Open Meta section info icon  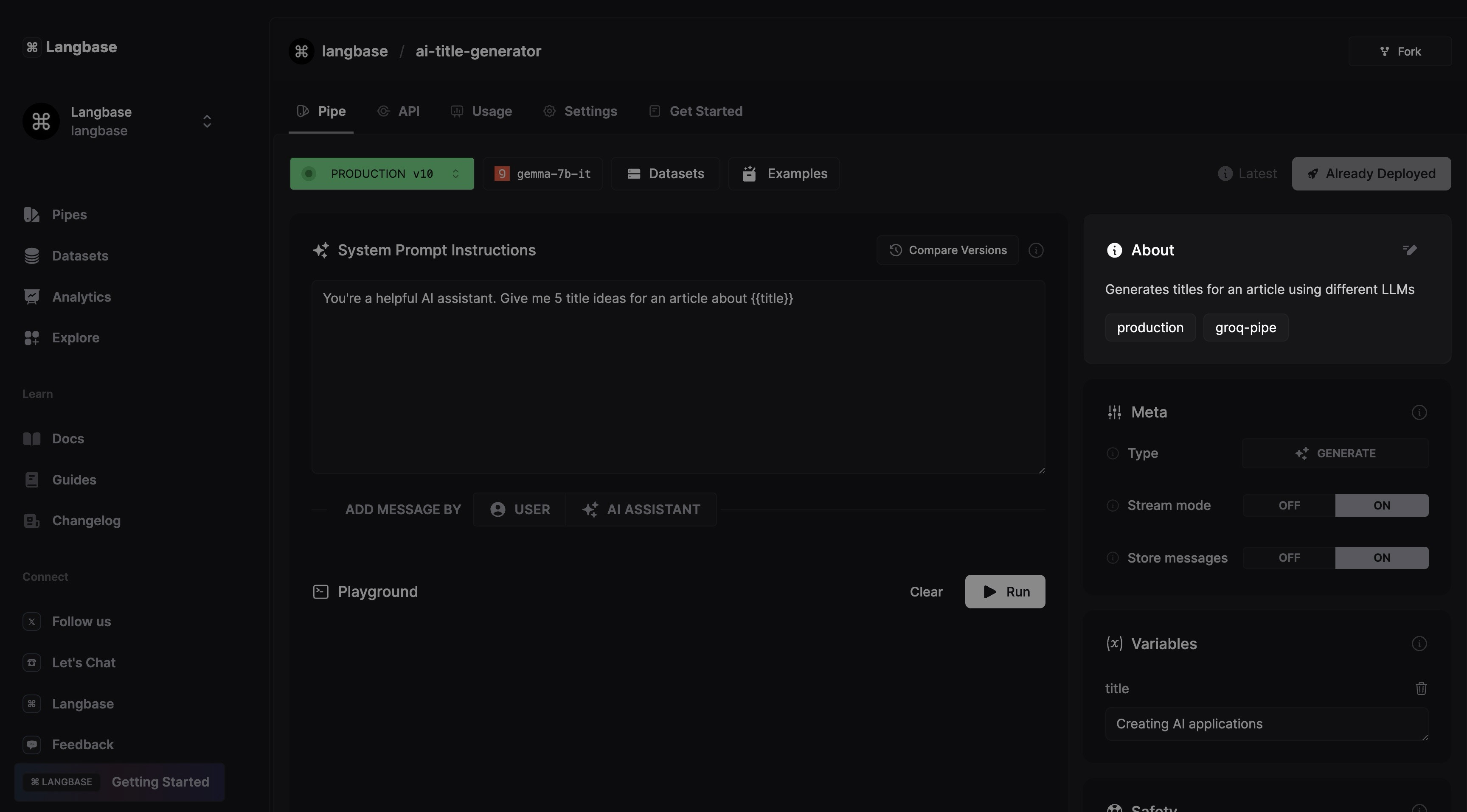pos(1419,412)
